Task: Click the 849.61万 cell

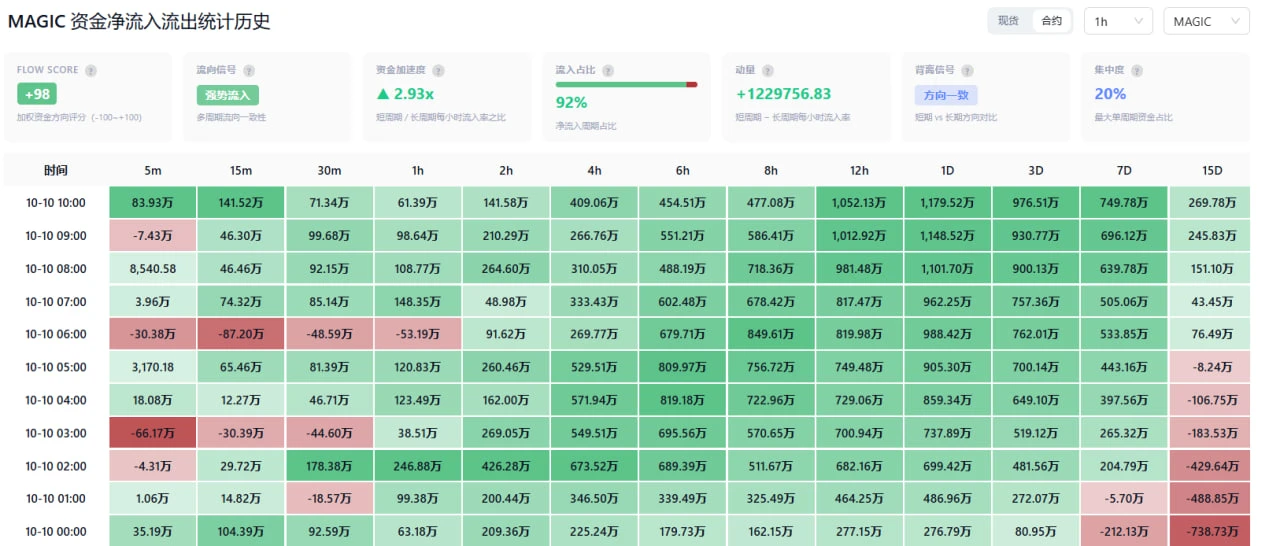Action: click(x=770, y=334)
